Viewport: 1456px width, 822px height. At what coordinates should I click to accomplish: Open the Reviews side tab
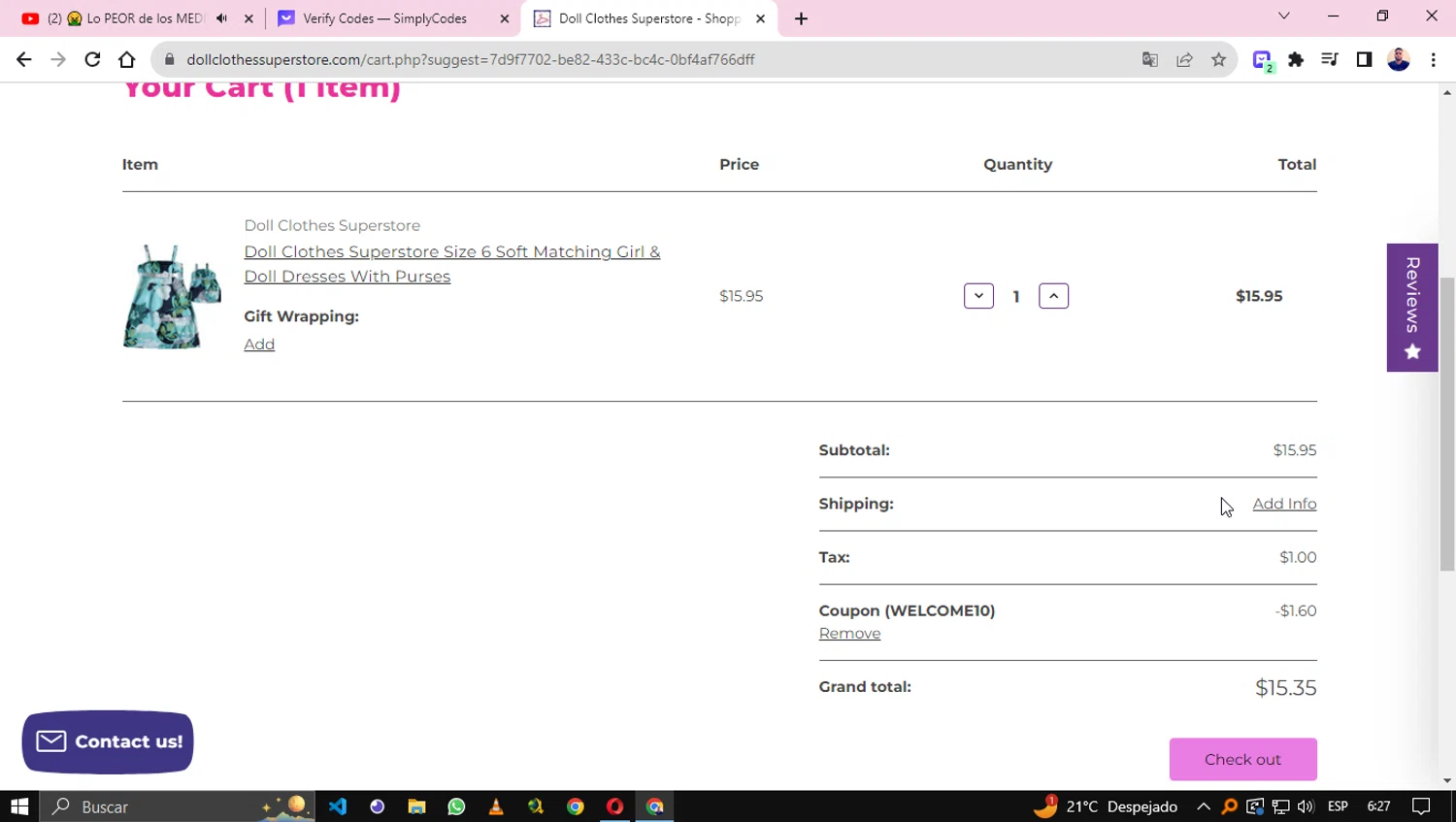pyautogui.click(x=1412, y=308)
